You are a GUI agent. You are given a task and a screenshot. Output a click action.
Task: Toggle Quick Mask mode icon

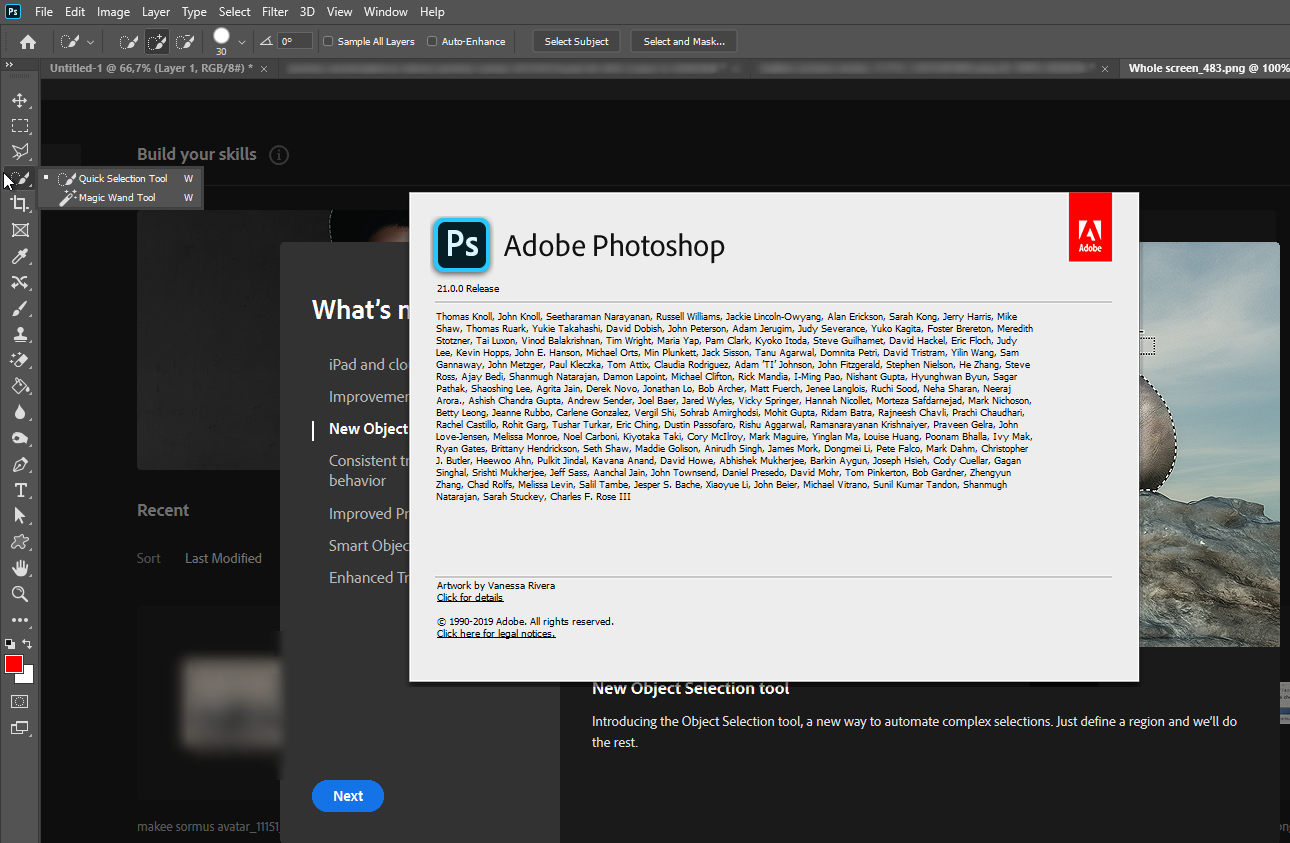(x=19, y=702)
